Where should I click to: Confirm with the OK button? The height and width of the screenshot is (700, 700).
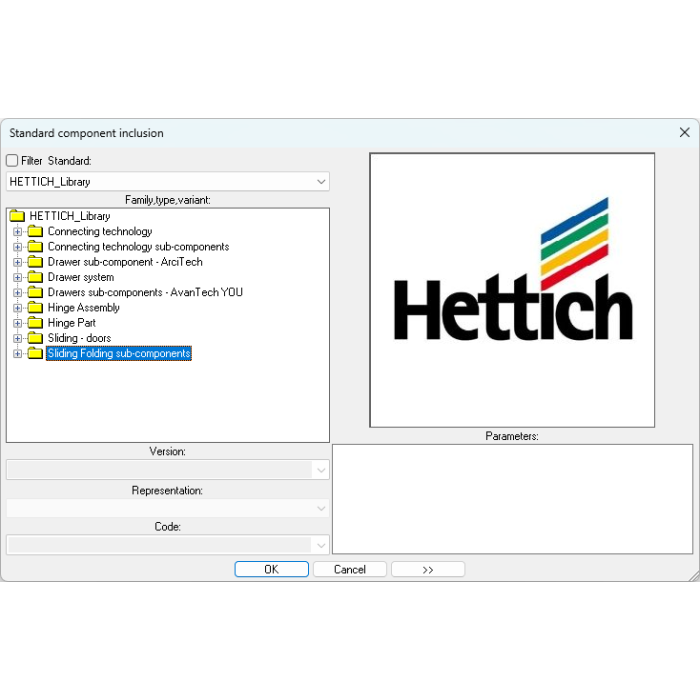coord(271,569)
